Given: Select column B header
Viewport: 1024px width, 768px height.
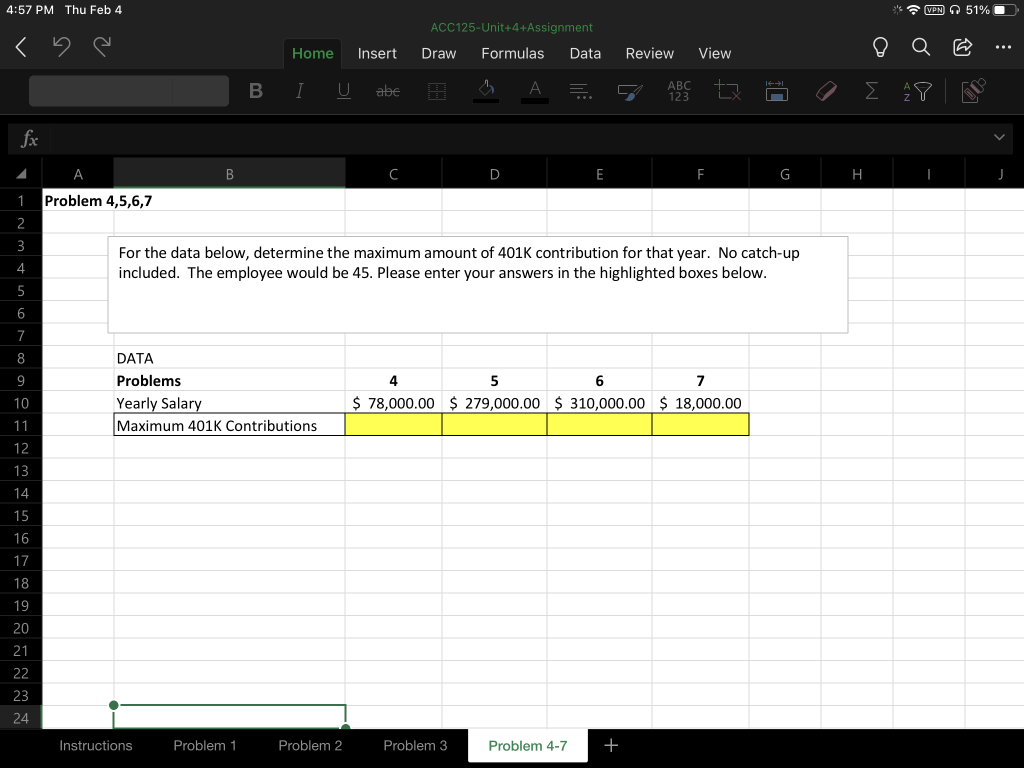Looking at the screenshot, I should (229, 174).
